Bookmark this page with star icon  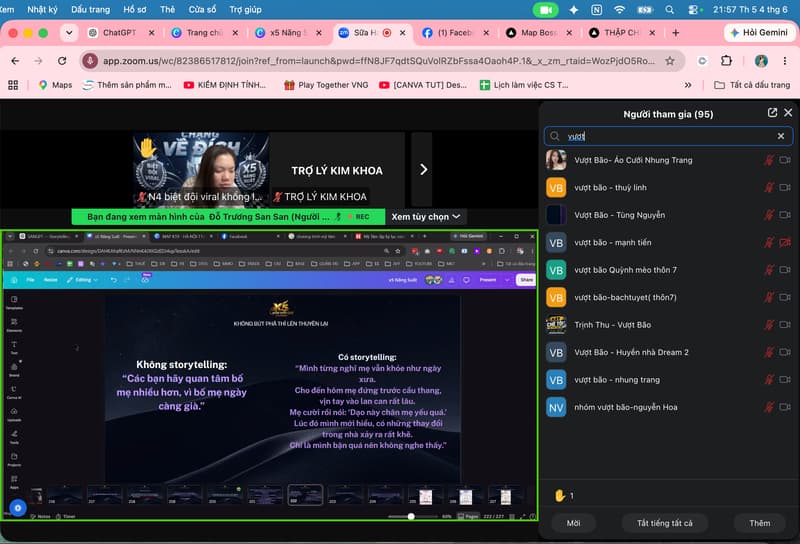[x=669, y=61]
